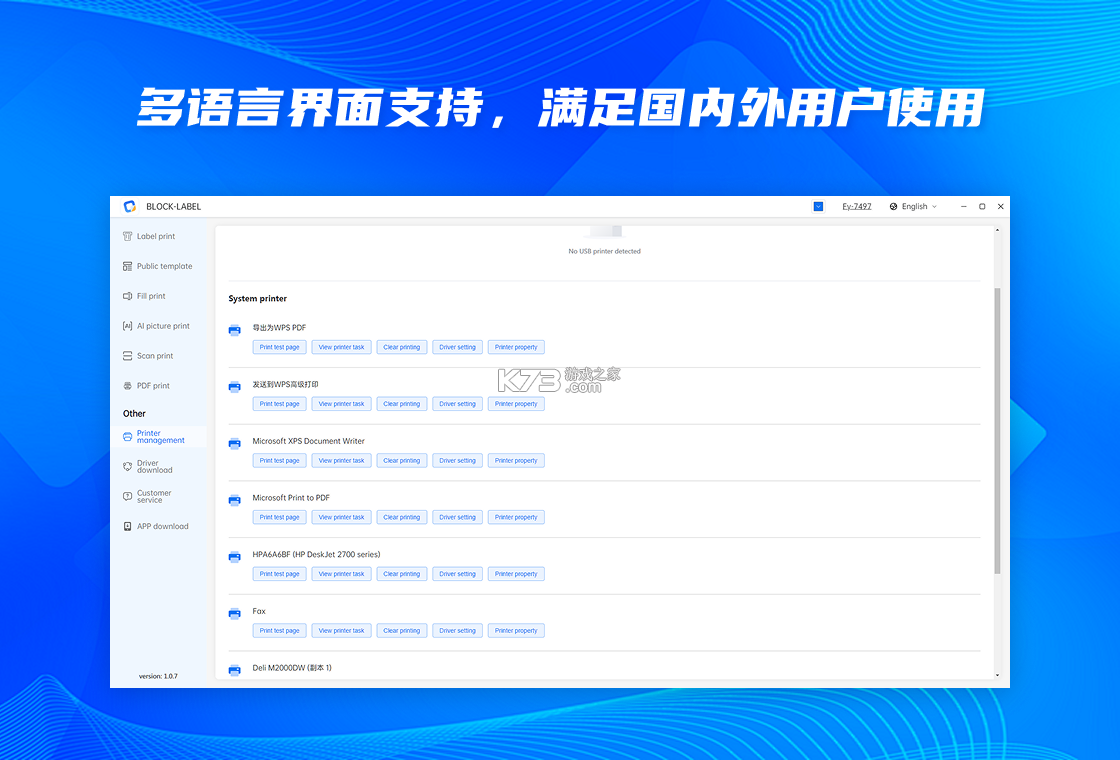Go to Printer management in sidebar
This screenshot has height=760, width=1120.
(x=159, y=436)
